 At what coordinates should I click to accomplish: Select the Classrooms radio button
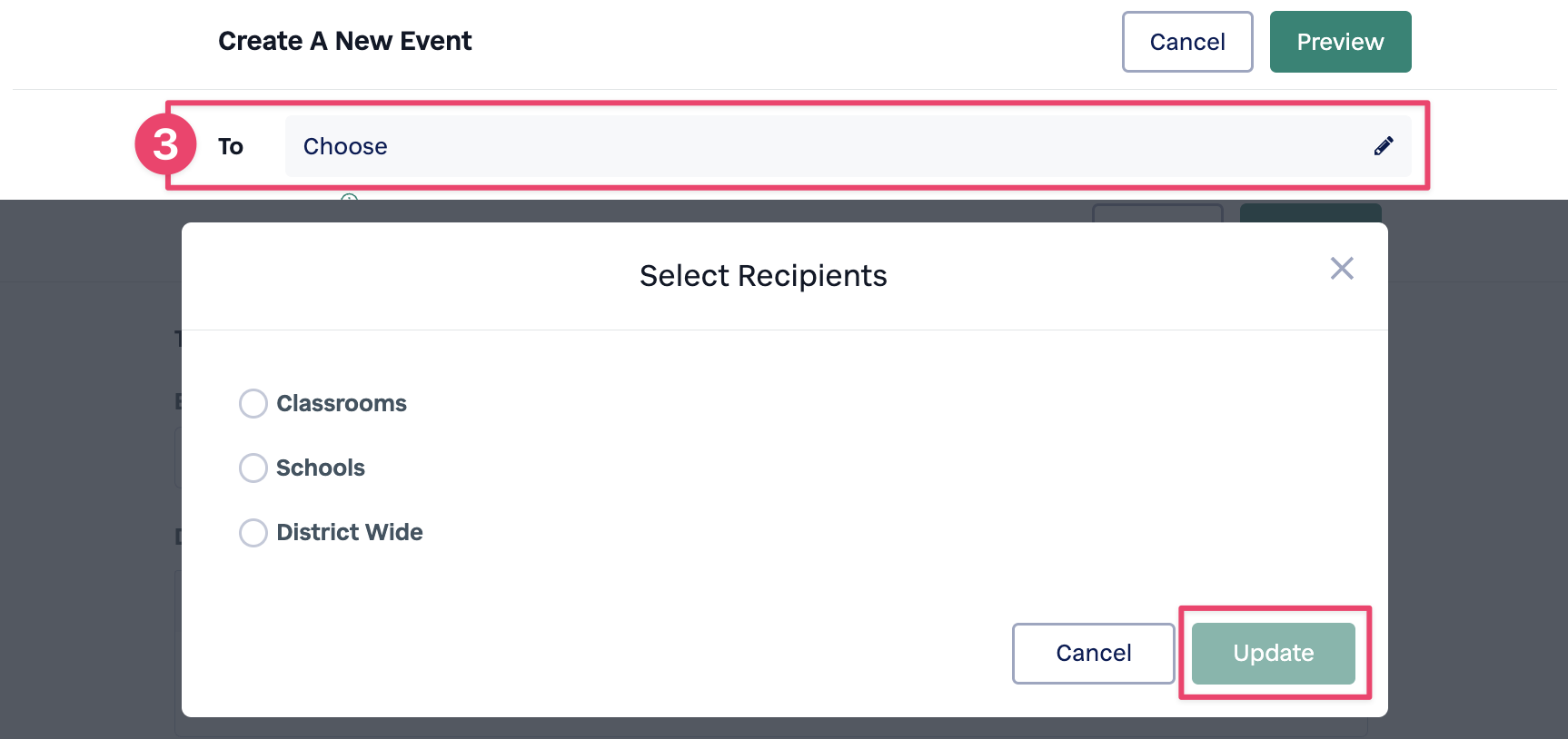(x=253, y=403)
